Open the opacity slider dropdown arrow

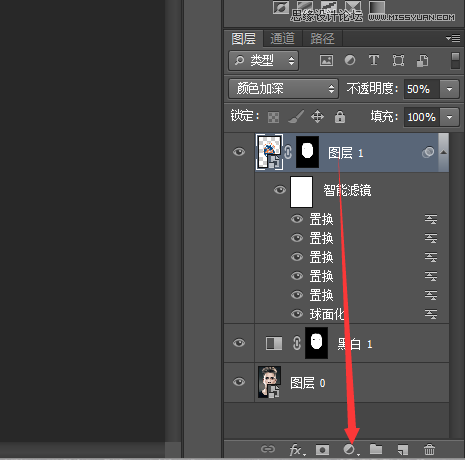pyautogui.click(x=449, y=89)
